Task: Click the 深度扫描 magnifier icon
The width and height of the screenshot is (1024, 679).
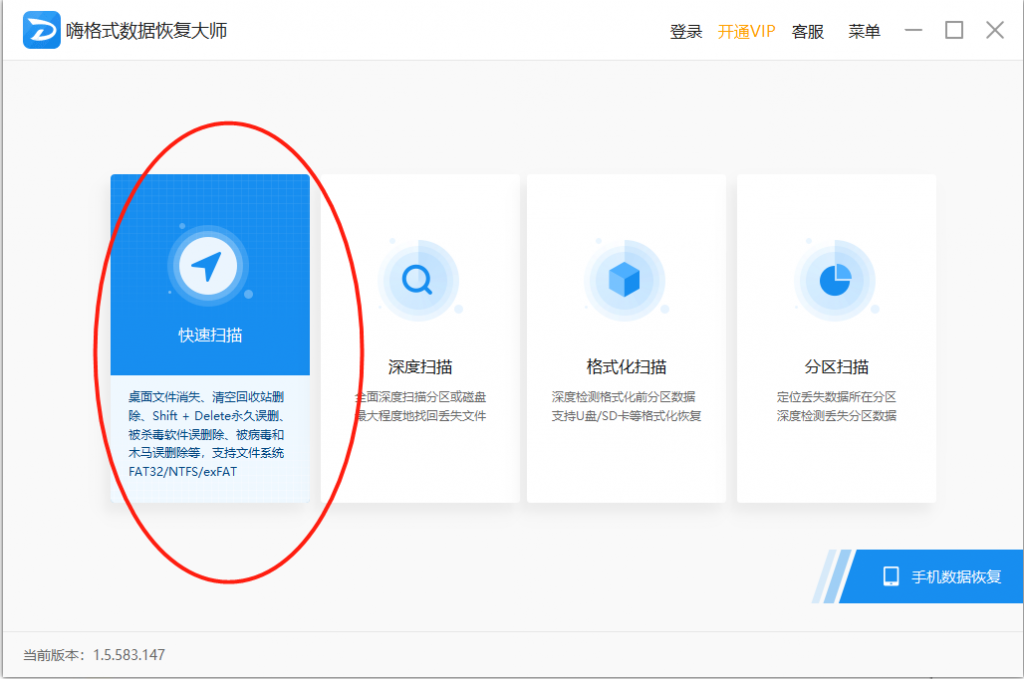Action: pyautogui.click(x=417, y=280)
